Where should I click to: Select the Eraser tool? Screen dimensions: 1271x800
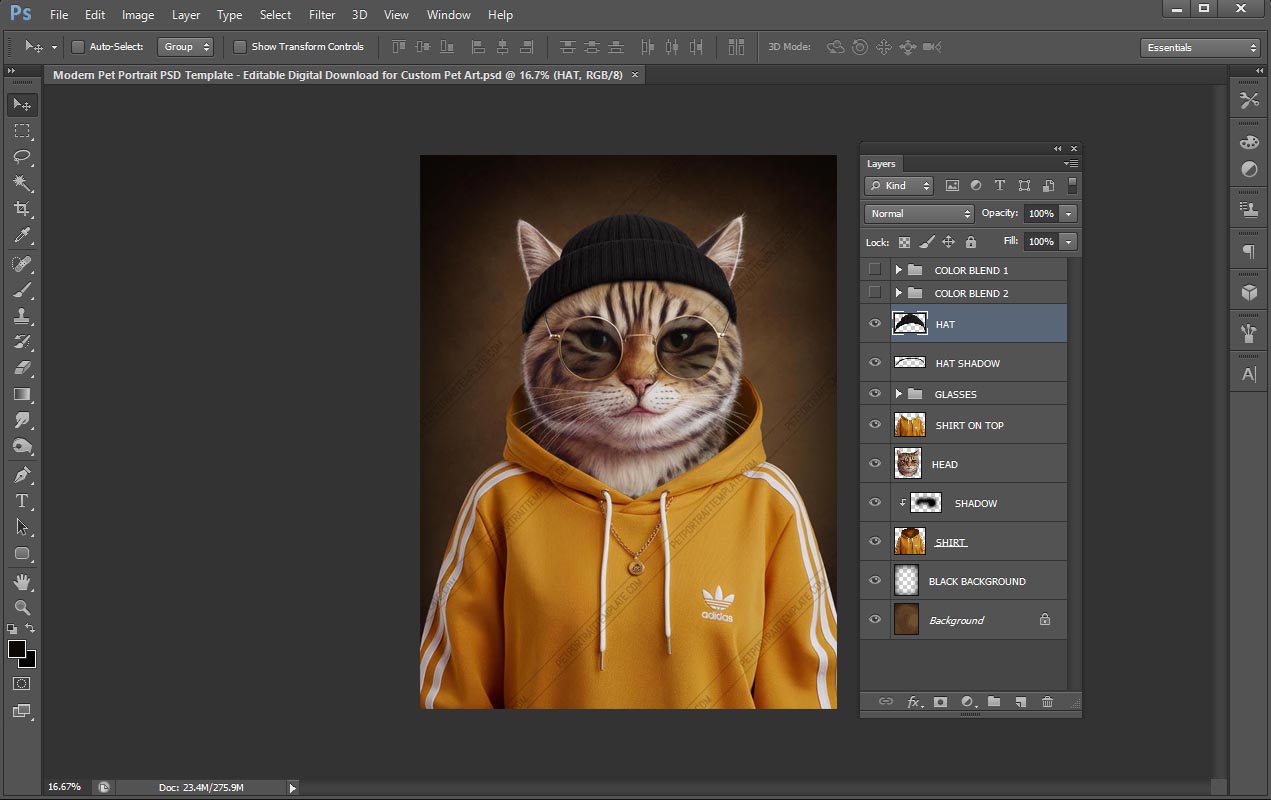click(22, 368)
